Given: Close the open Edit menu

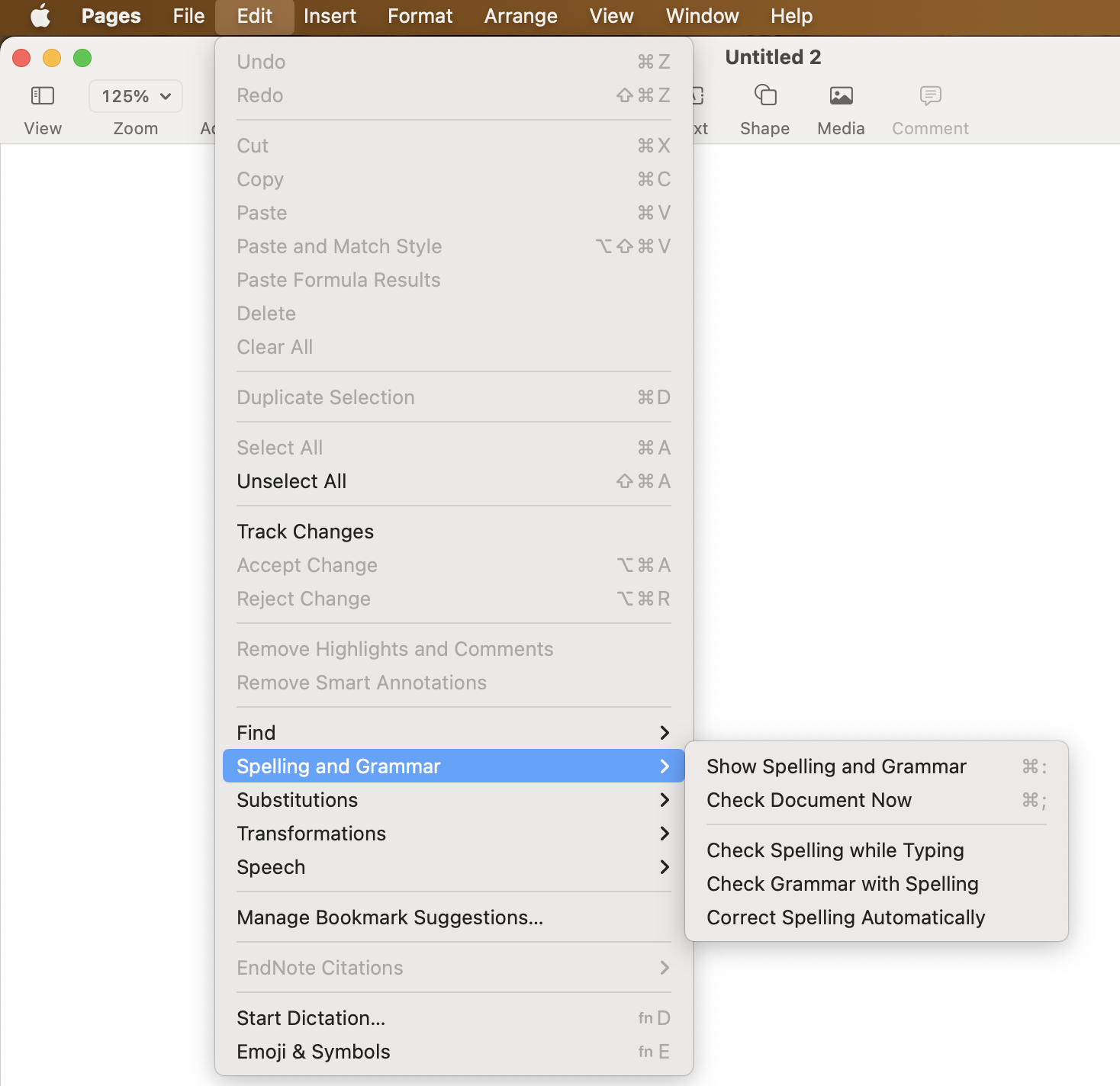Looking at the screenshot, I should click(255, 16).
